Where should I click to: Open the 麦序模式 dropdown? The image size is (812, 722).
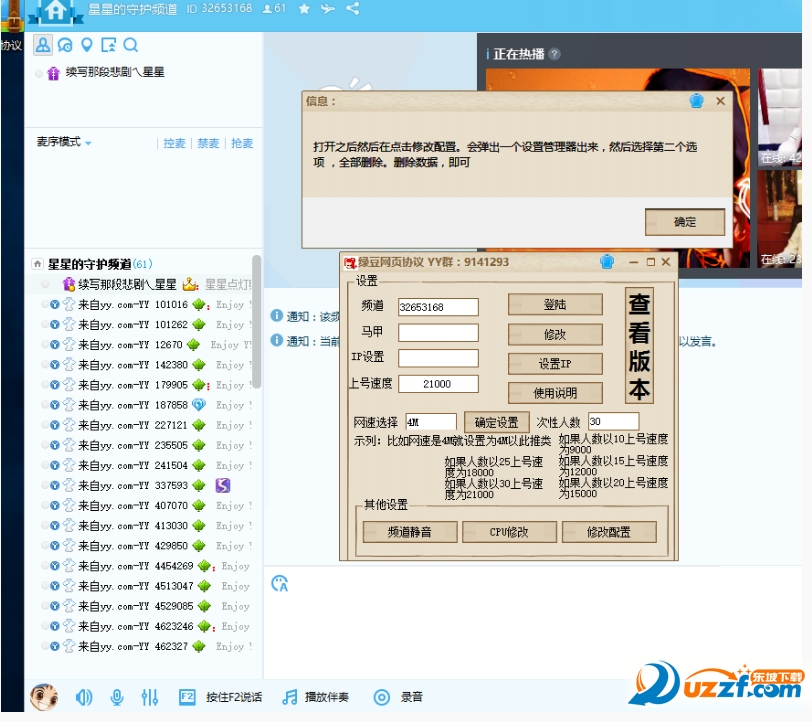click(63, 142)
